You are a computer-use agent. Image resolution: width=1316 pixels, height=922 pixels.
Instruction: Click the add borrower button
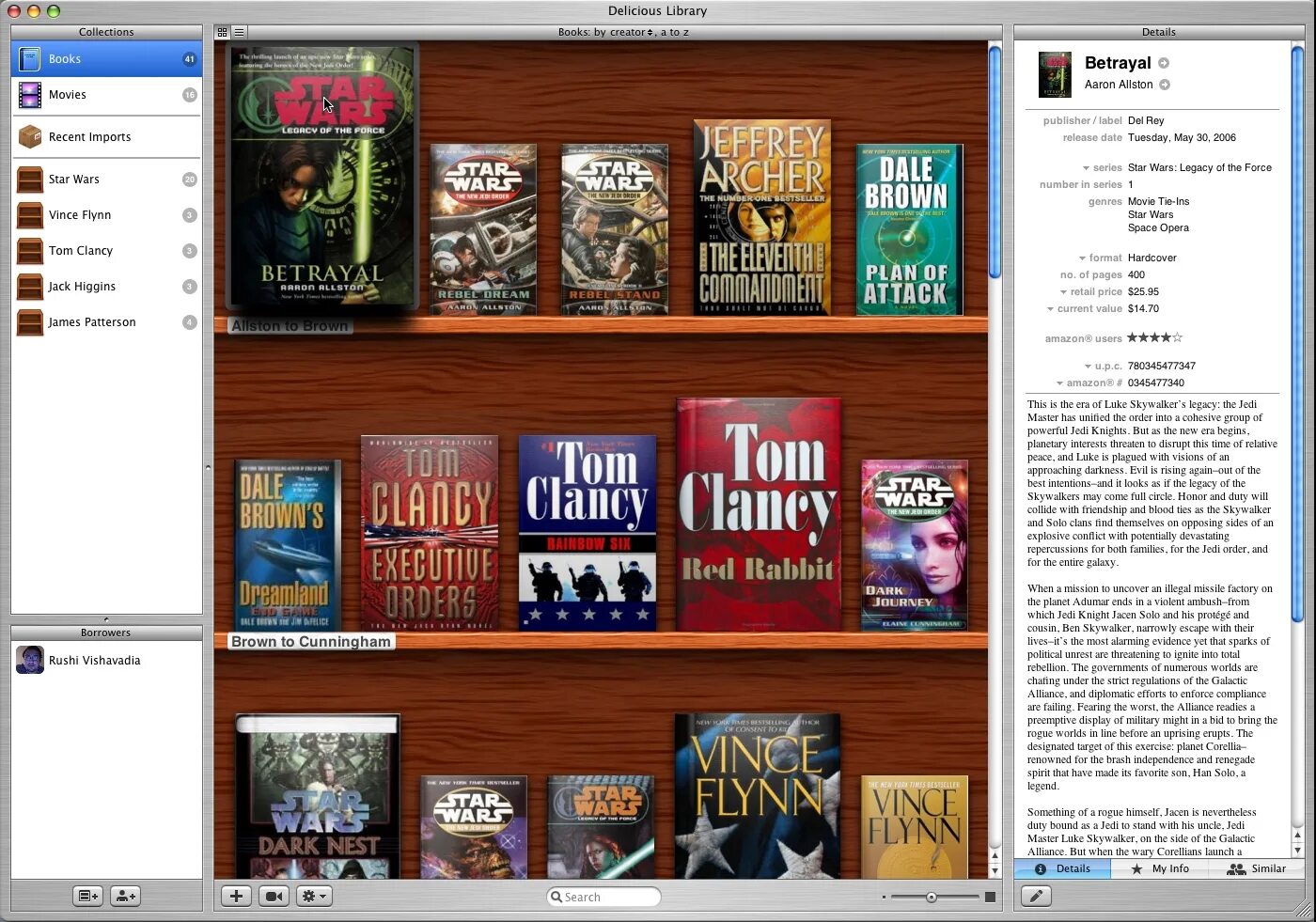125,897
